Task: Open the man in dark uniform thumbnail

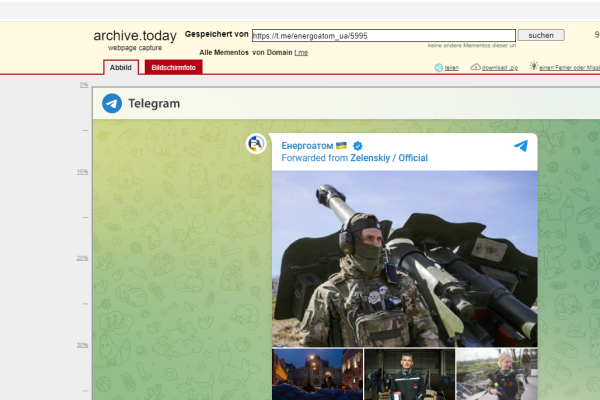Action: point(409,374)
